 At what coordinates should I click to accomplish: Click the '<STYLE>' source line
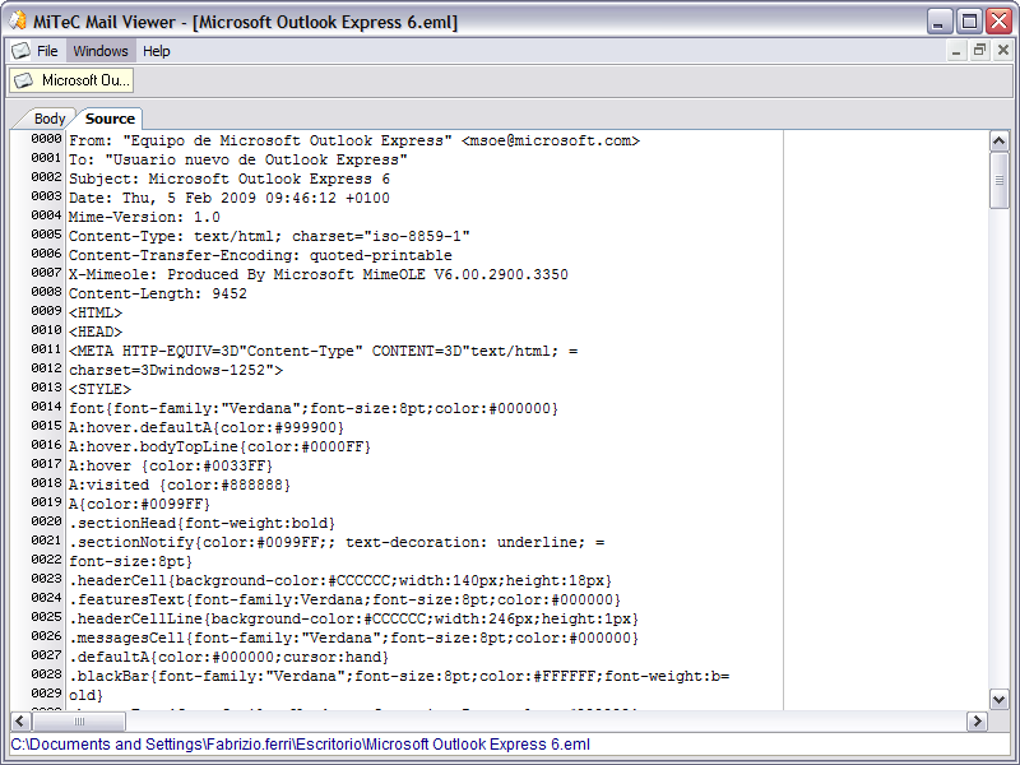pos(100,389)
